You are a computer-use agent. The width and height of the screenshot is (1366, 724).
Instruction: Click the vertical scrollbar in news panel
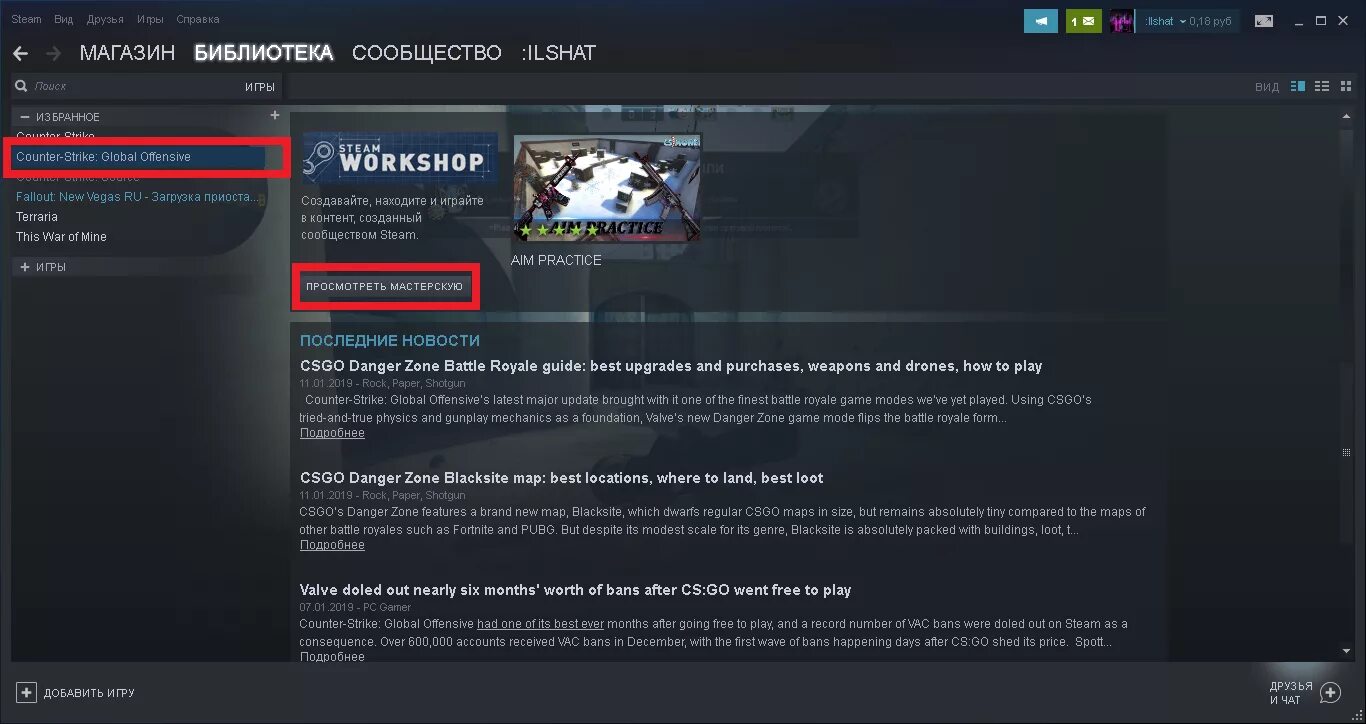click(1347, 453)
